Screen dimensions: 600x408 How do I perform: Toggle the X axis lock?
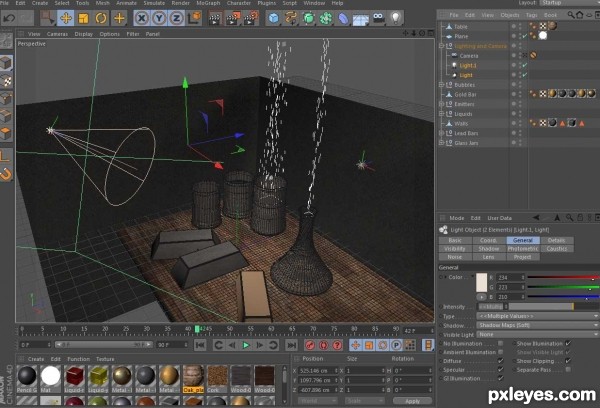(x=142, y=18)
